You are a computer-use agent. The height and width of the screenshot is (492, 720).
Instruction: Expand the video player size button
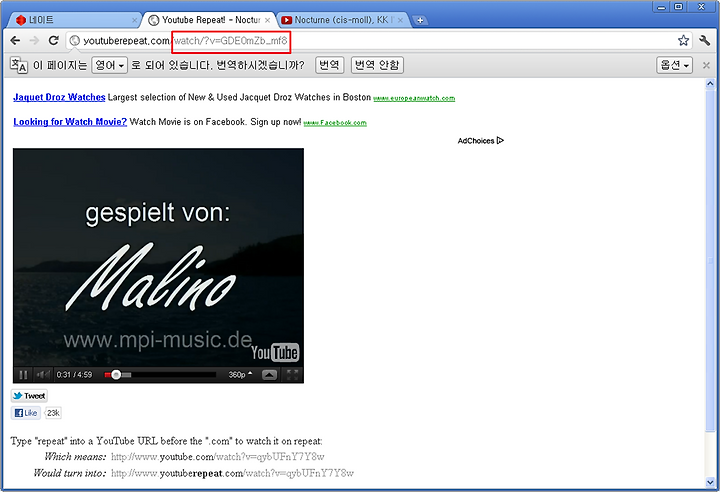click(270, 375)
